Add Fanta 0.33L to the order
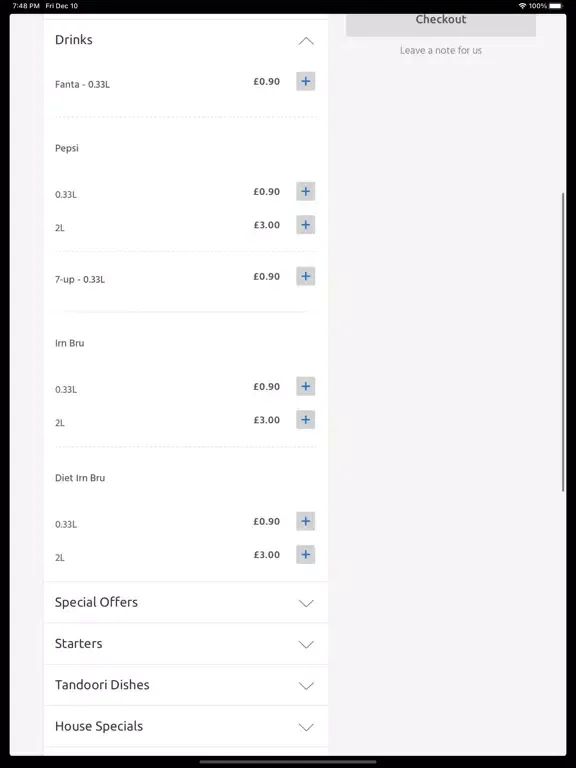 [x=305, y=81]
